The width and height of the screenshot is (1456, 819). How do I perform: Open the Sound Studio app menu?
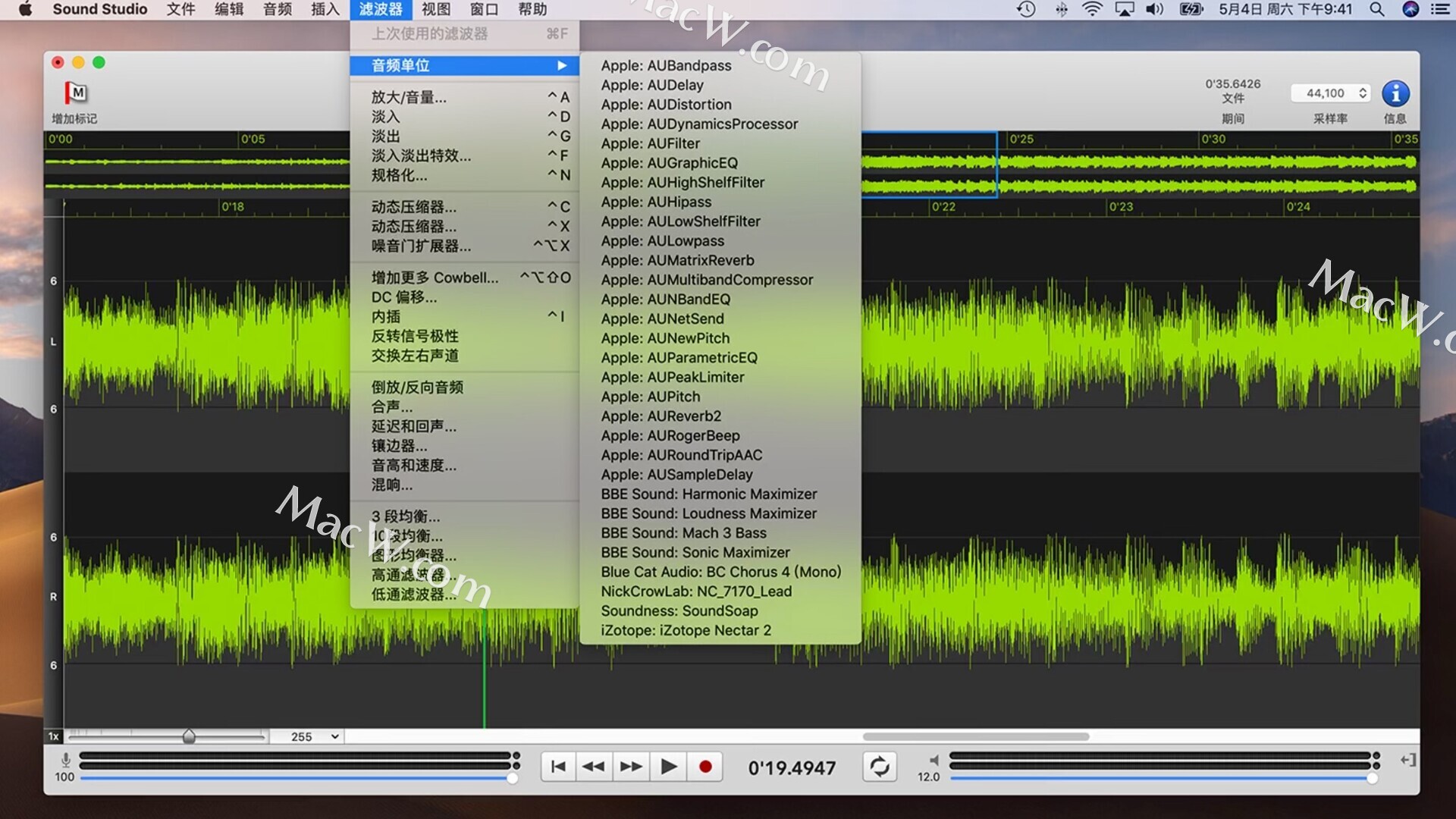[100, 9]
